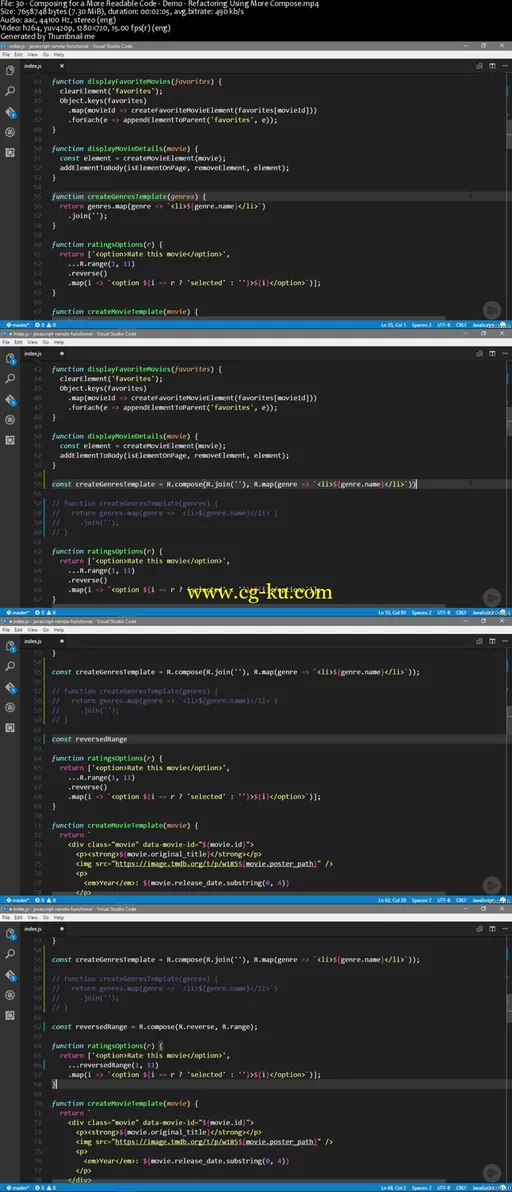
Task: Open View menu in the third frame
Action: pos(33,629)
